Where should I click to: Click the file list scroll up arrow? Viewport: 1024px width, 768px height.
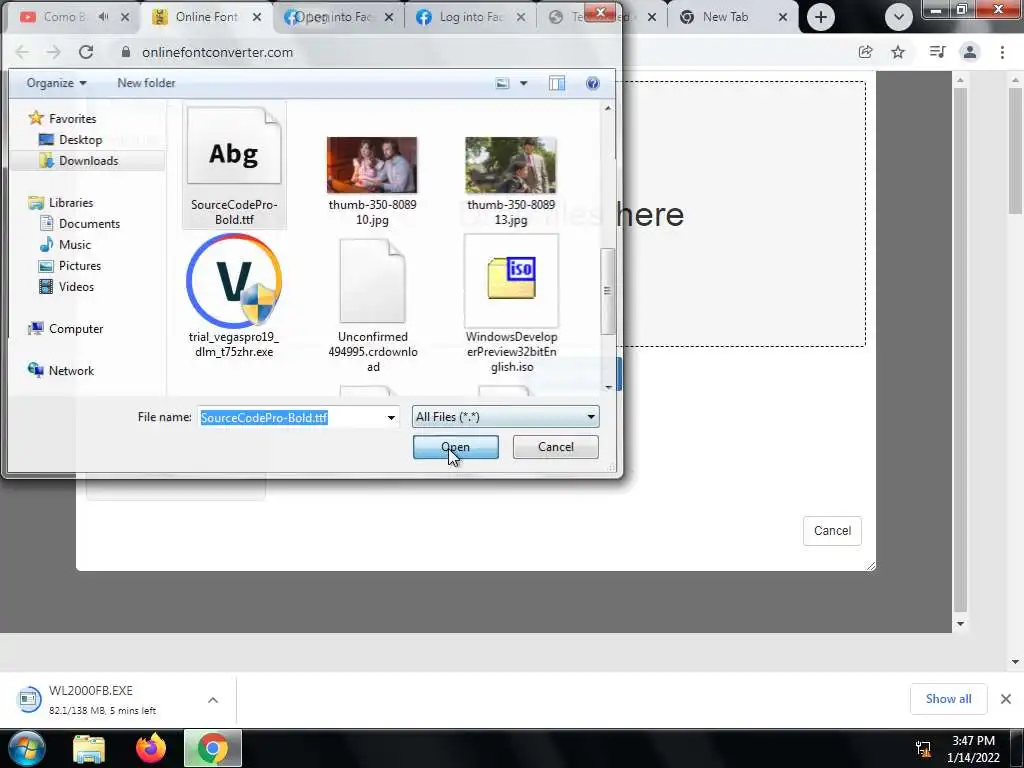[608, 108]
